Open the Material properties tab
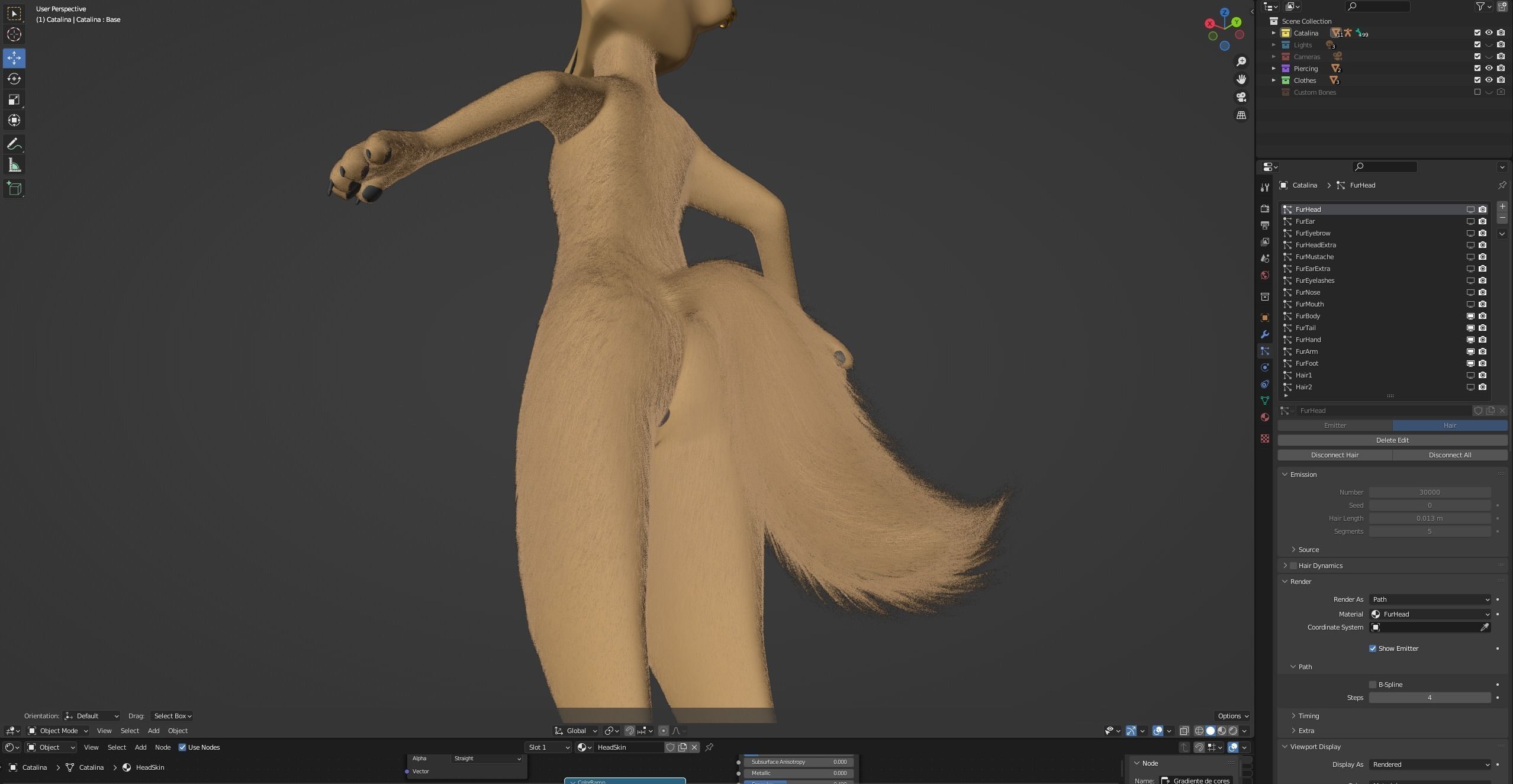 click(x=1265, y=417)
